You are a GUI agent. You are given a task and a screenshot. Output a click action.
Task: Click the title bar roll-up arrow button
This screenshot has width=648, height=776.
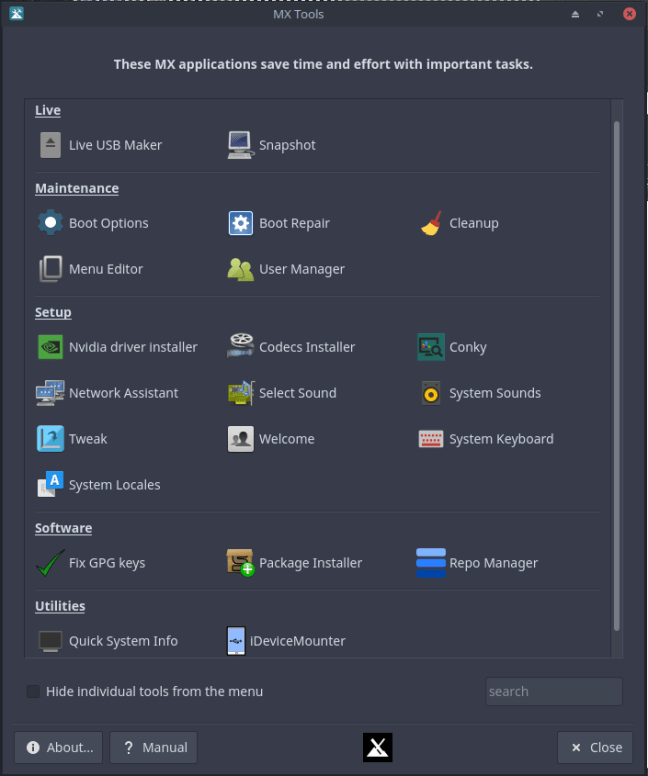tap(575, 14)
